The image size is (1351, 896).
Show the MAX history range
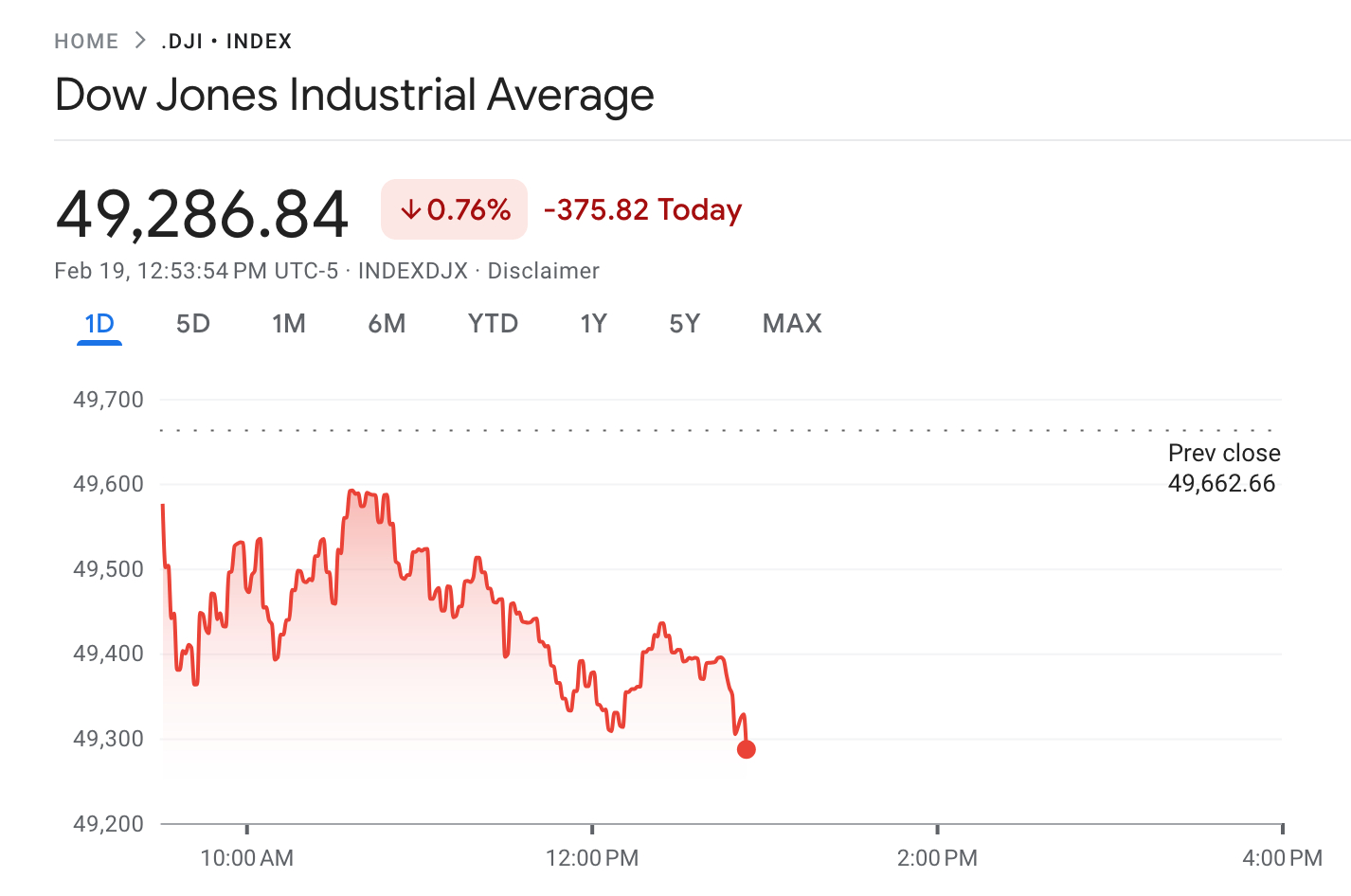point(792,324)
